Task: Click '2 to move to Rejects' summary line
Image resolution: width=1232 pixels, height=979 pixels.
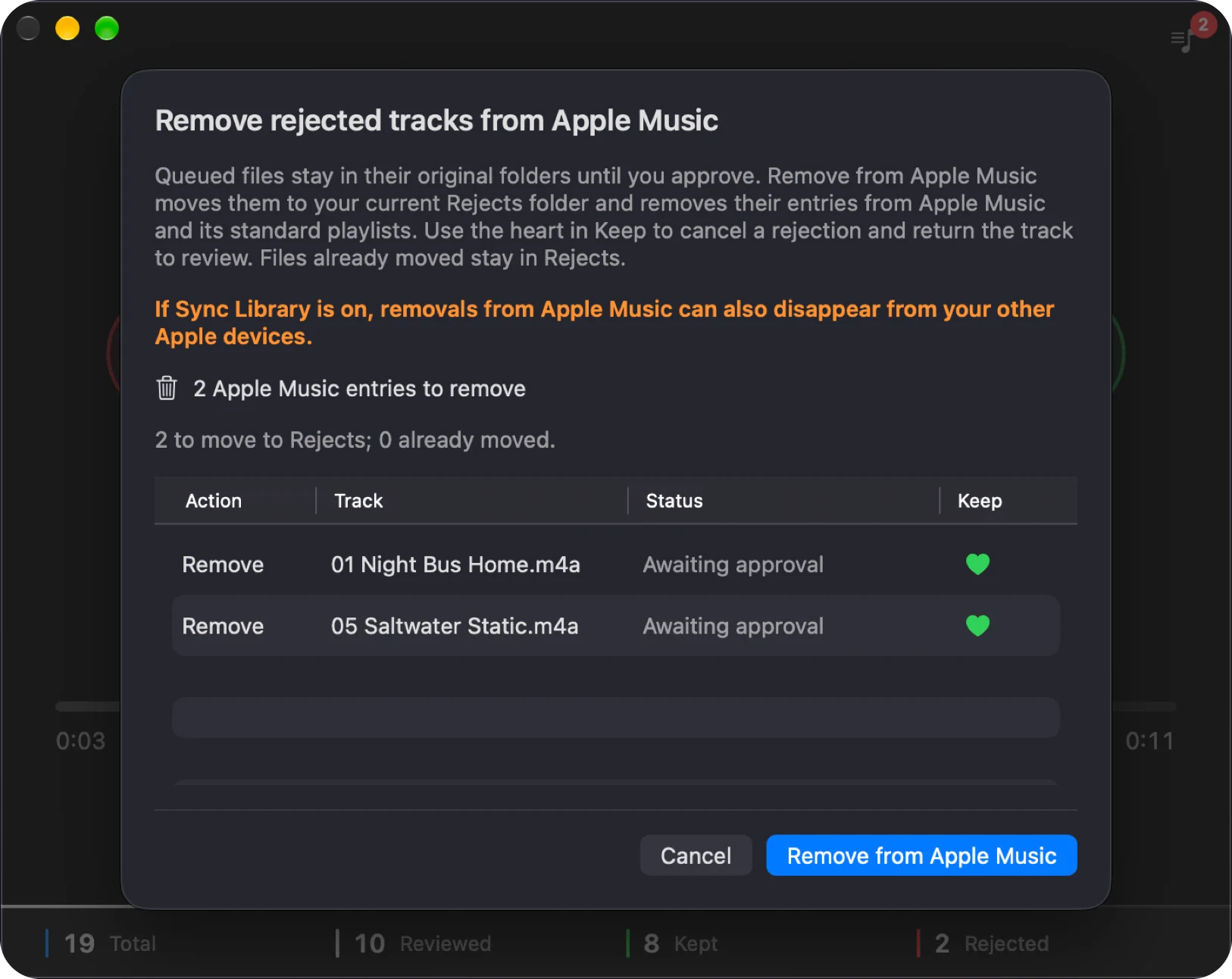Action: point(355,440)
